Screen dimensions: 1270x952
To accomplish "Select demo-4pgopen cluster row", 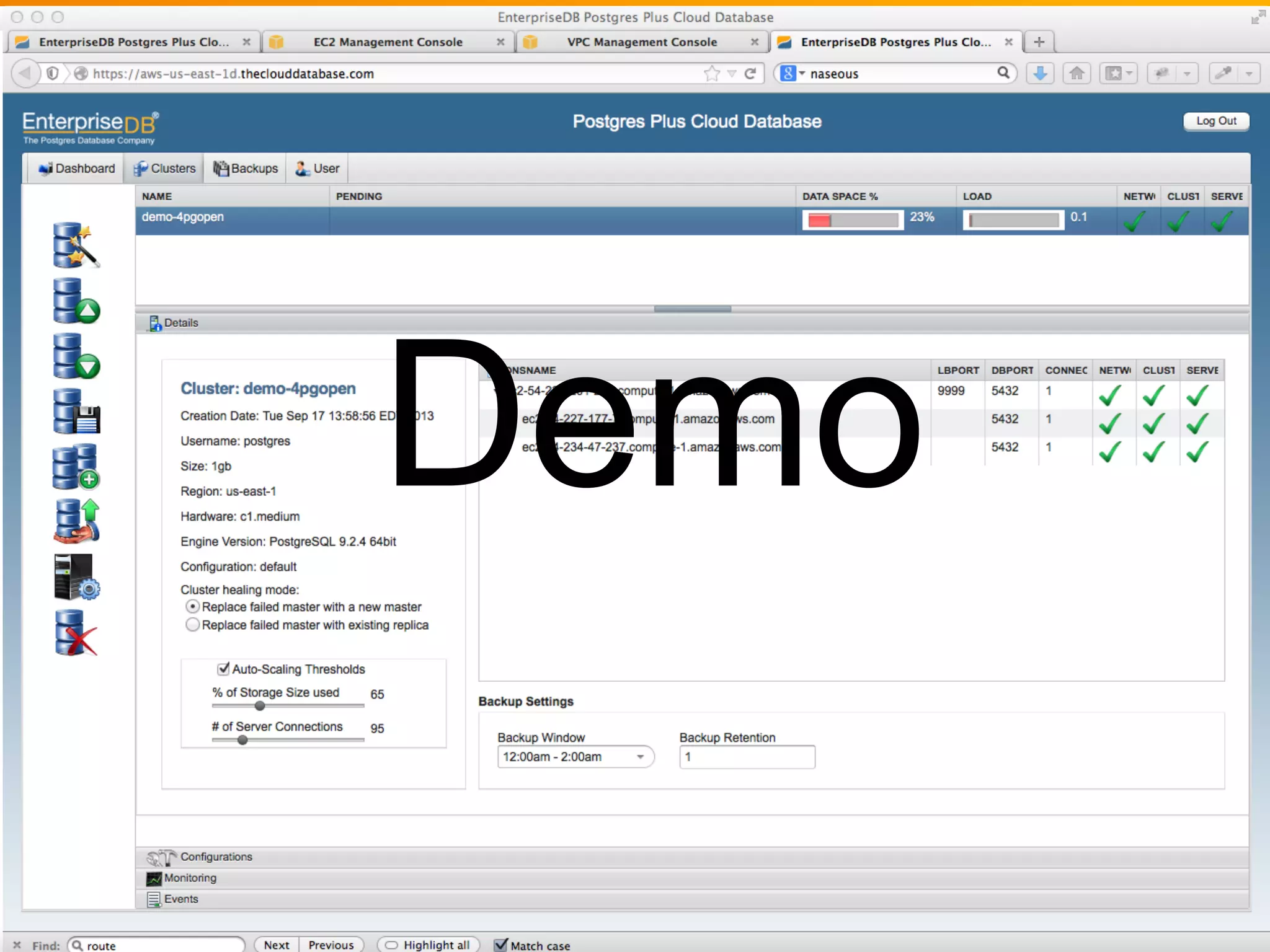I will pos(692,221).
